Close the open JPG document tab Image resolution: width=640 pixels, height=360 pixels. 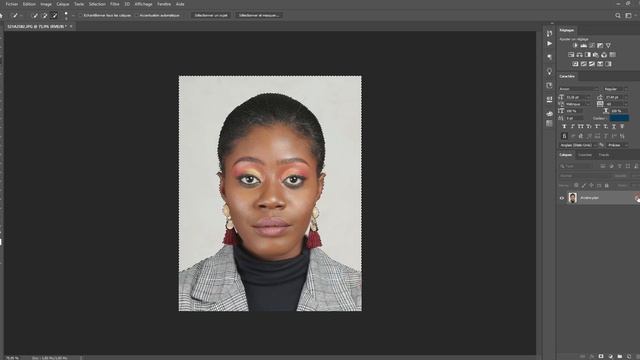[x=71, y=27]
